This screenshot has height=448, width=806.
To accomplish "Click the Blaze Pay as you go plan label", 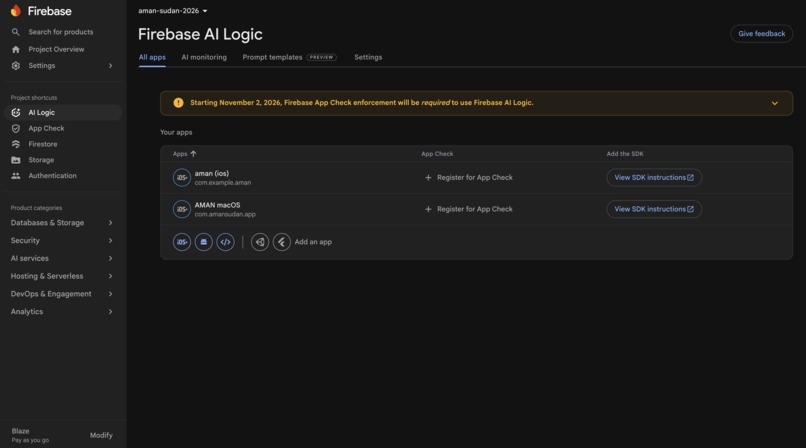I will tap(30, 435).
